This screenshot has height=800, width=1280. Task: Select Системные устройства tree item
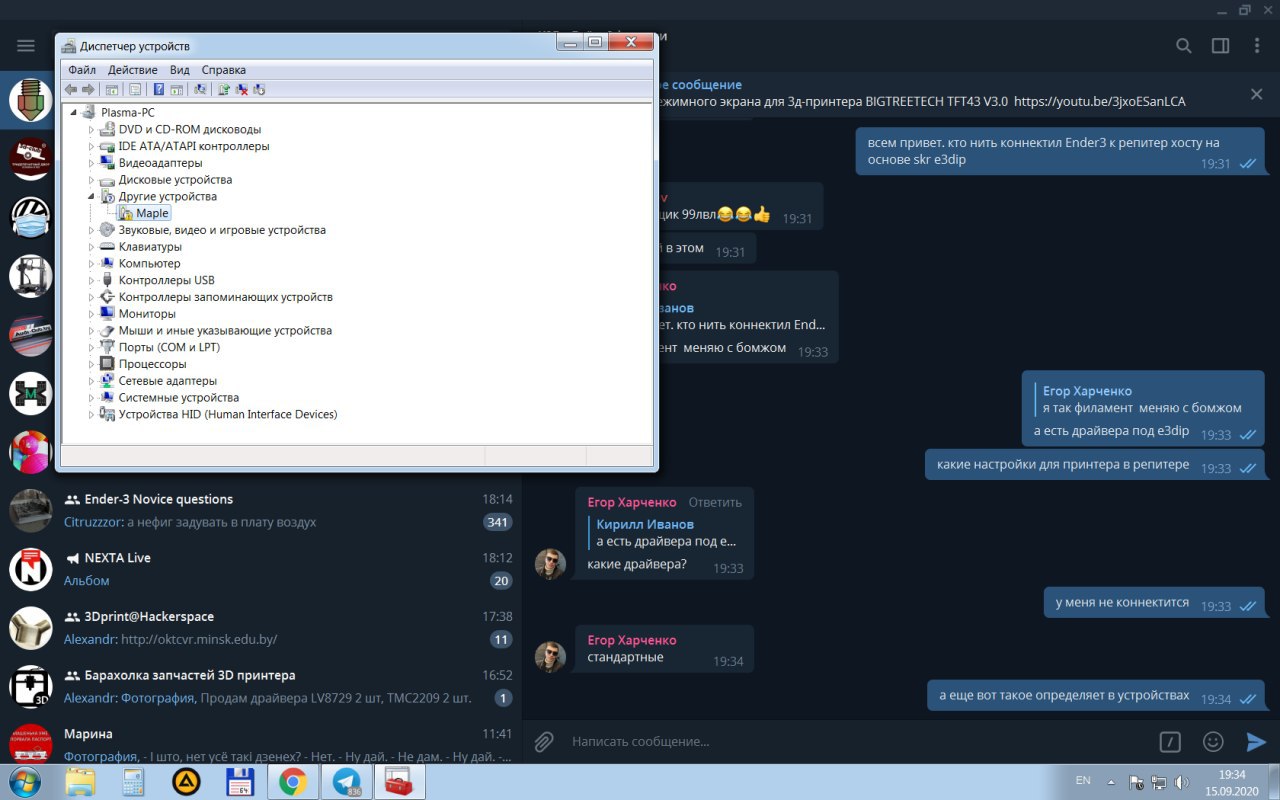pyautogui.click(x=178, y=398)
